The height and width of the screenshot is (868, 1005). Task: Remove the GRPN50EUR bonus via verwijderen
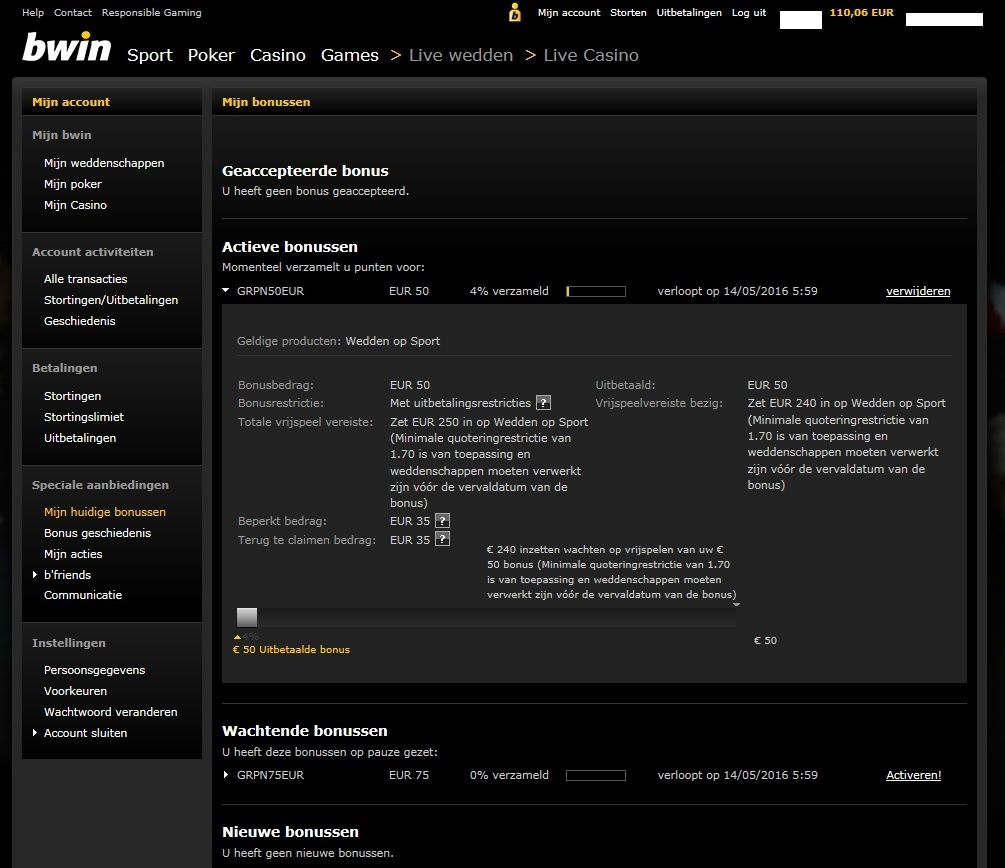(x=918, y=291)
